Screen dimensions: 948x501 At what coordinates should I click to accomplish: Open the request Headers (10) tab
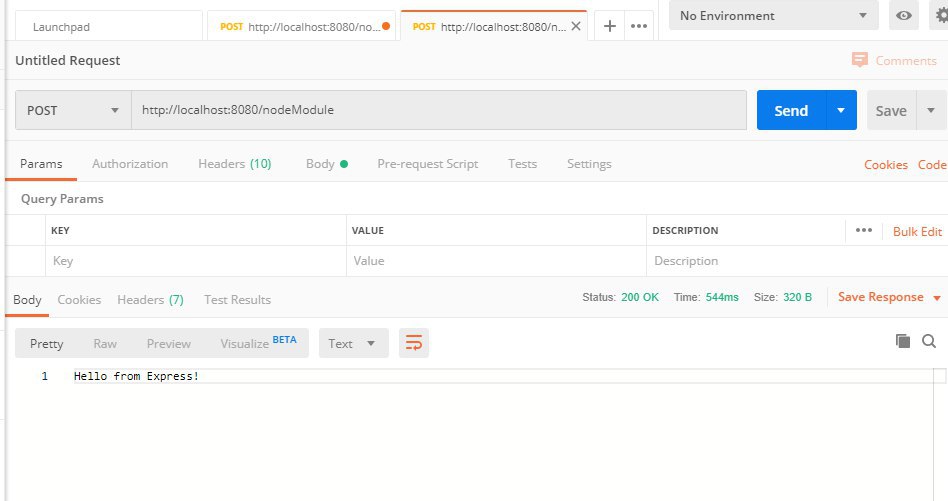click(x=235, y=164)
